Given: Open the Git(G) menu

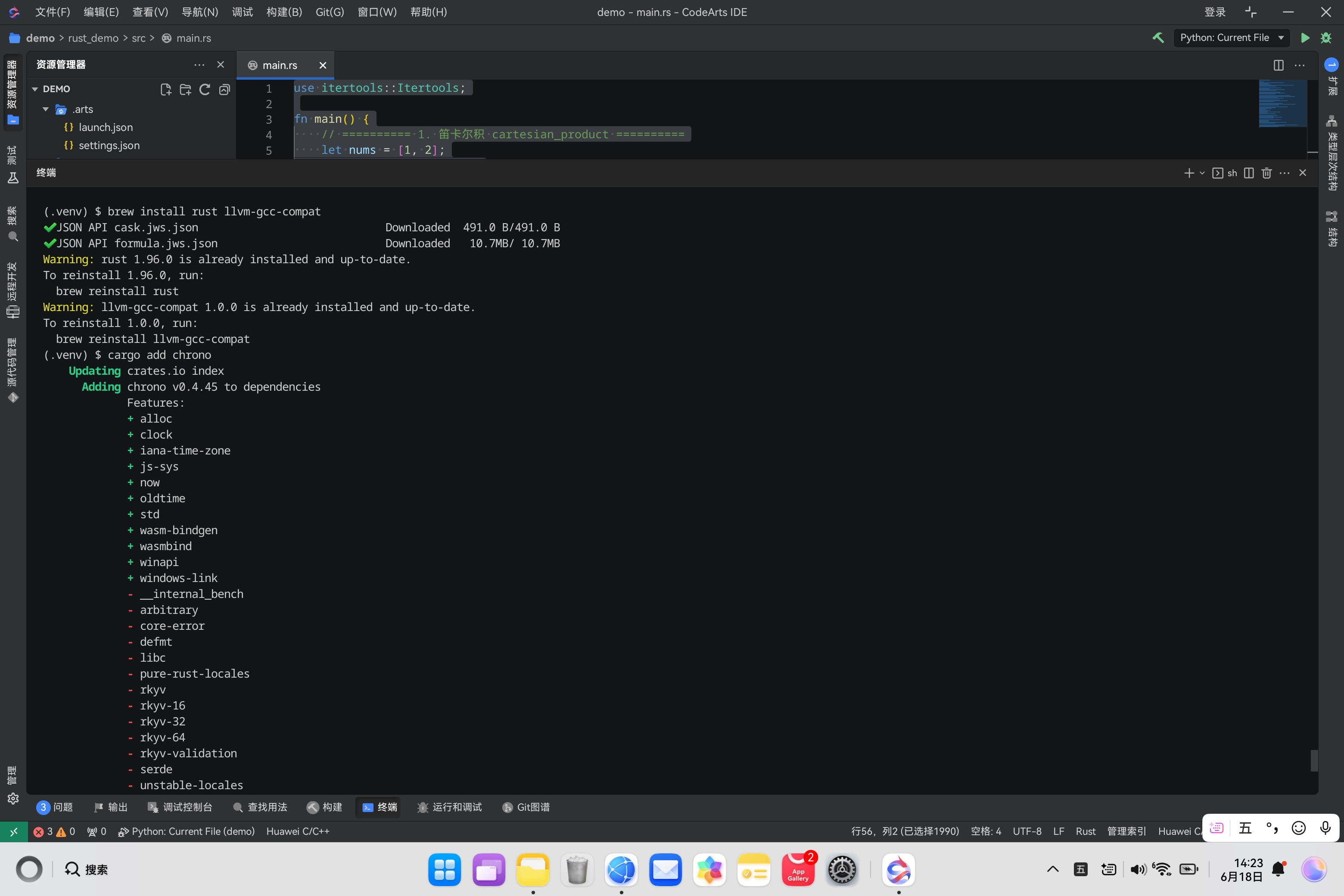Looking at the screenshot, I should coord(330,12).
